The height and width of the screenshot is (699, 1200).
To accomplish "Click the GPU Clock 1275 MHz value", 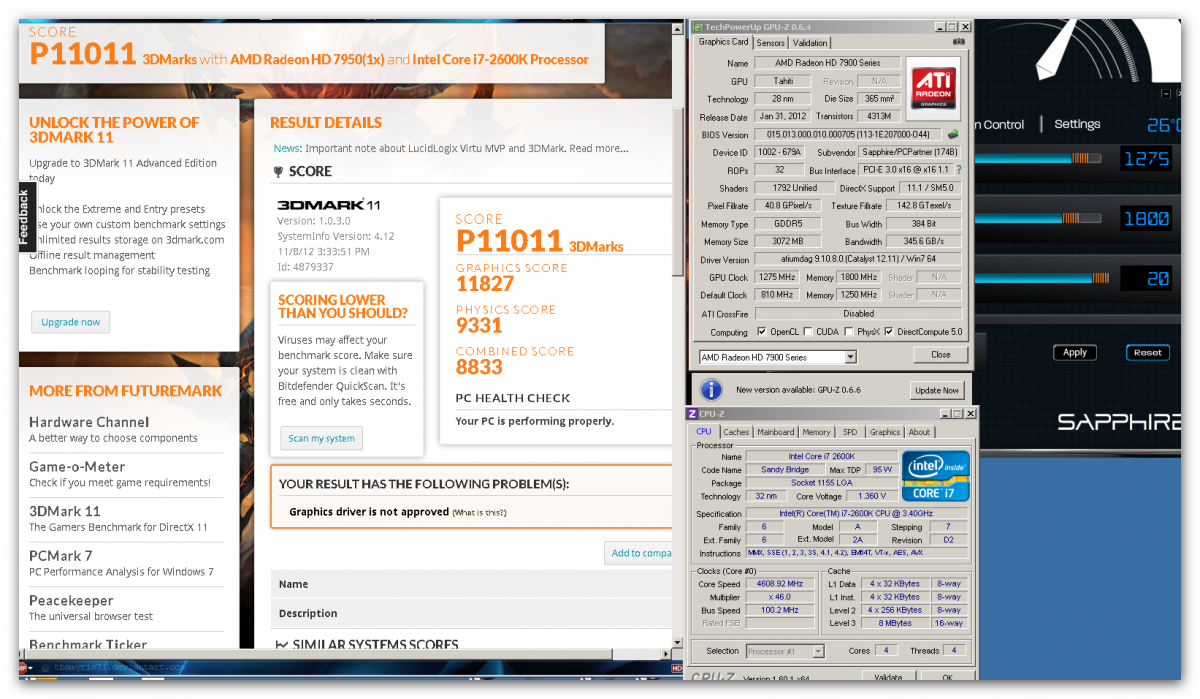I will point(777,277).
